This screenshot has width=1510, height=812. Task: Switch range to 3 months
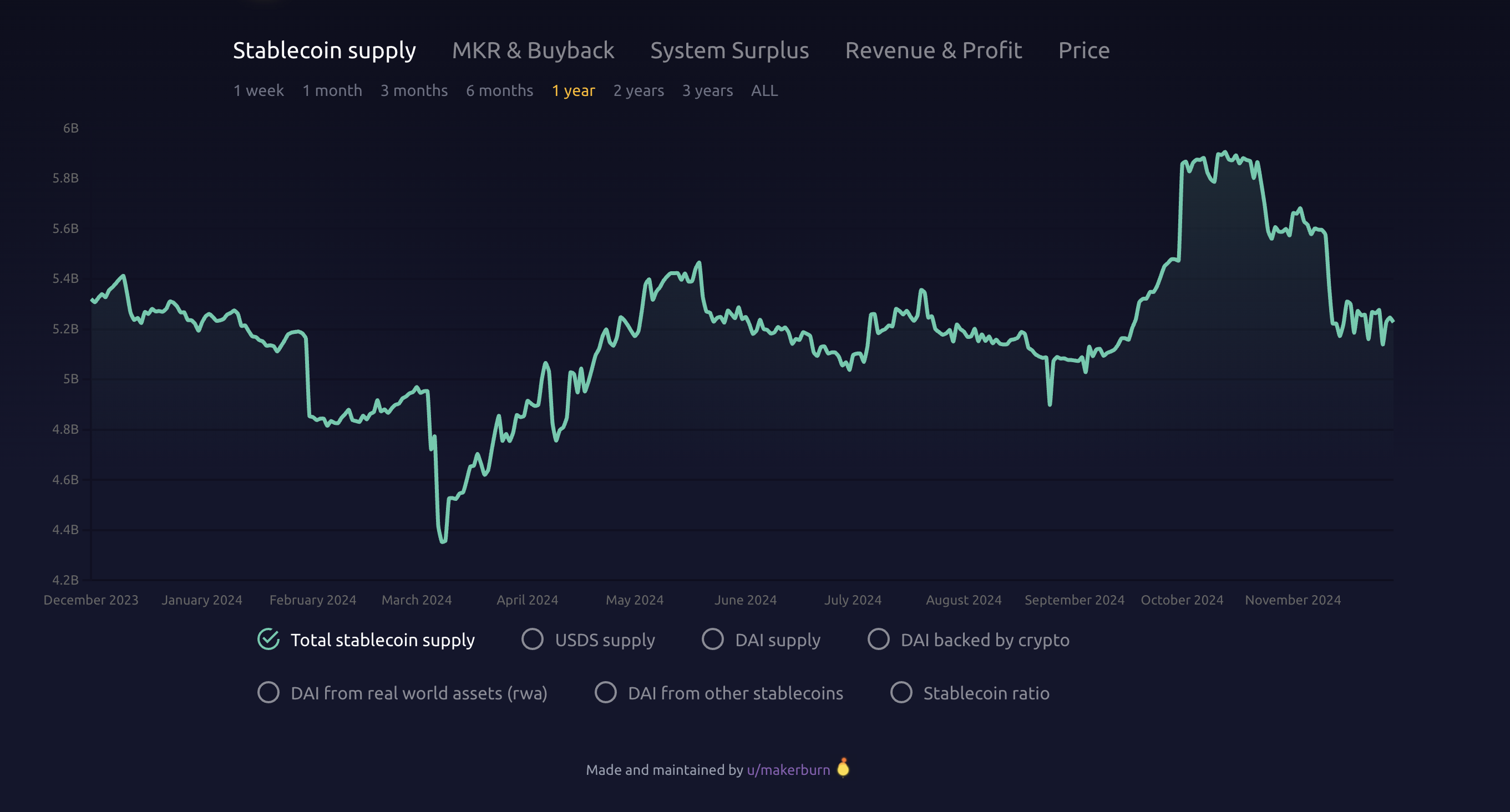[x=414, y=91]
